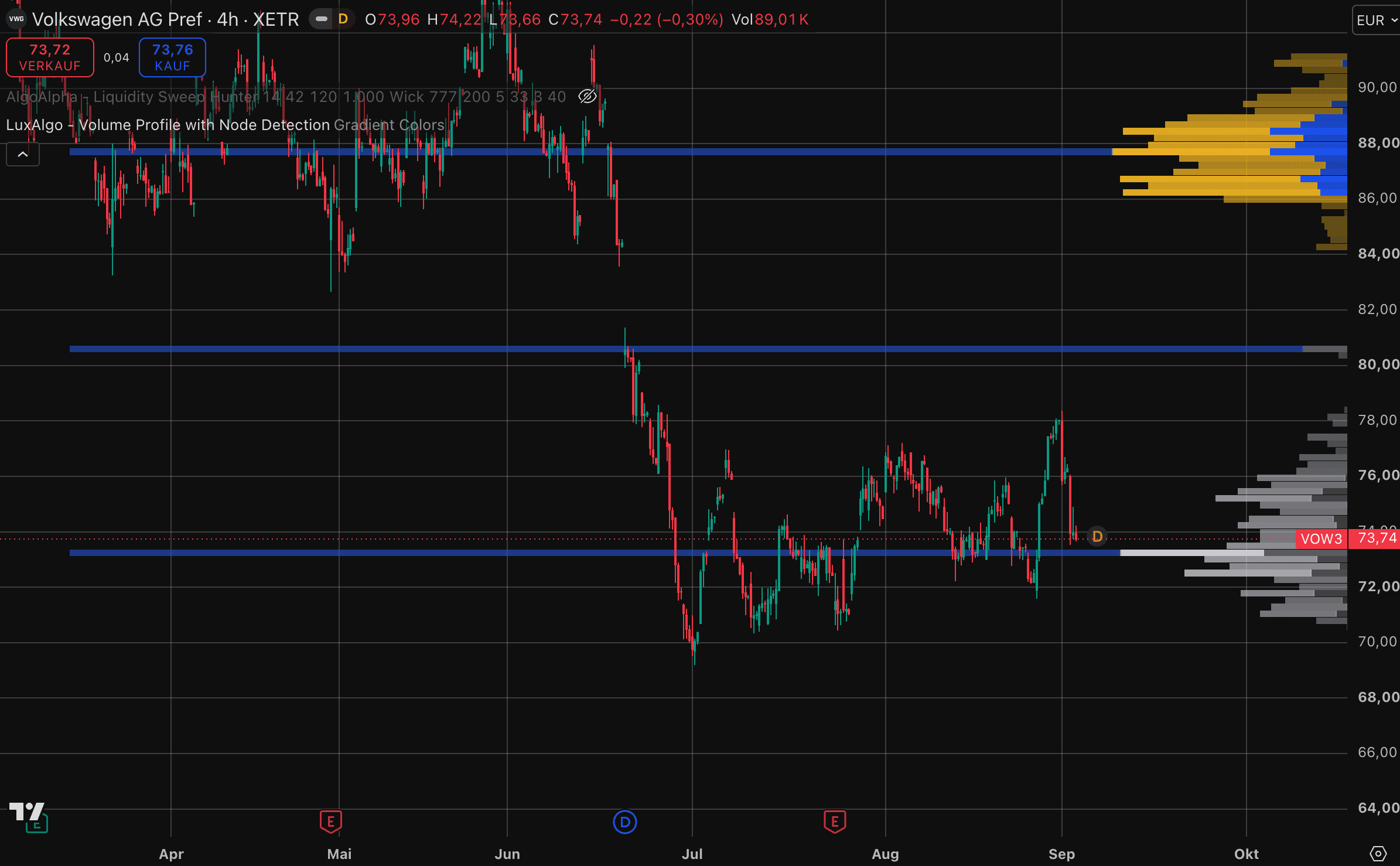Click the high value H74,22 in header

click(454, 19)
